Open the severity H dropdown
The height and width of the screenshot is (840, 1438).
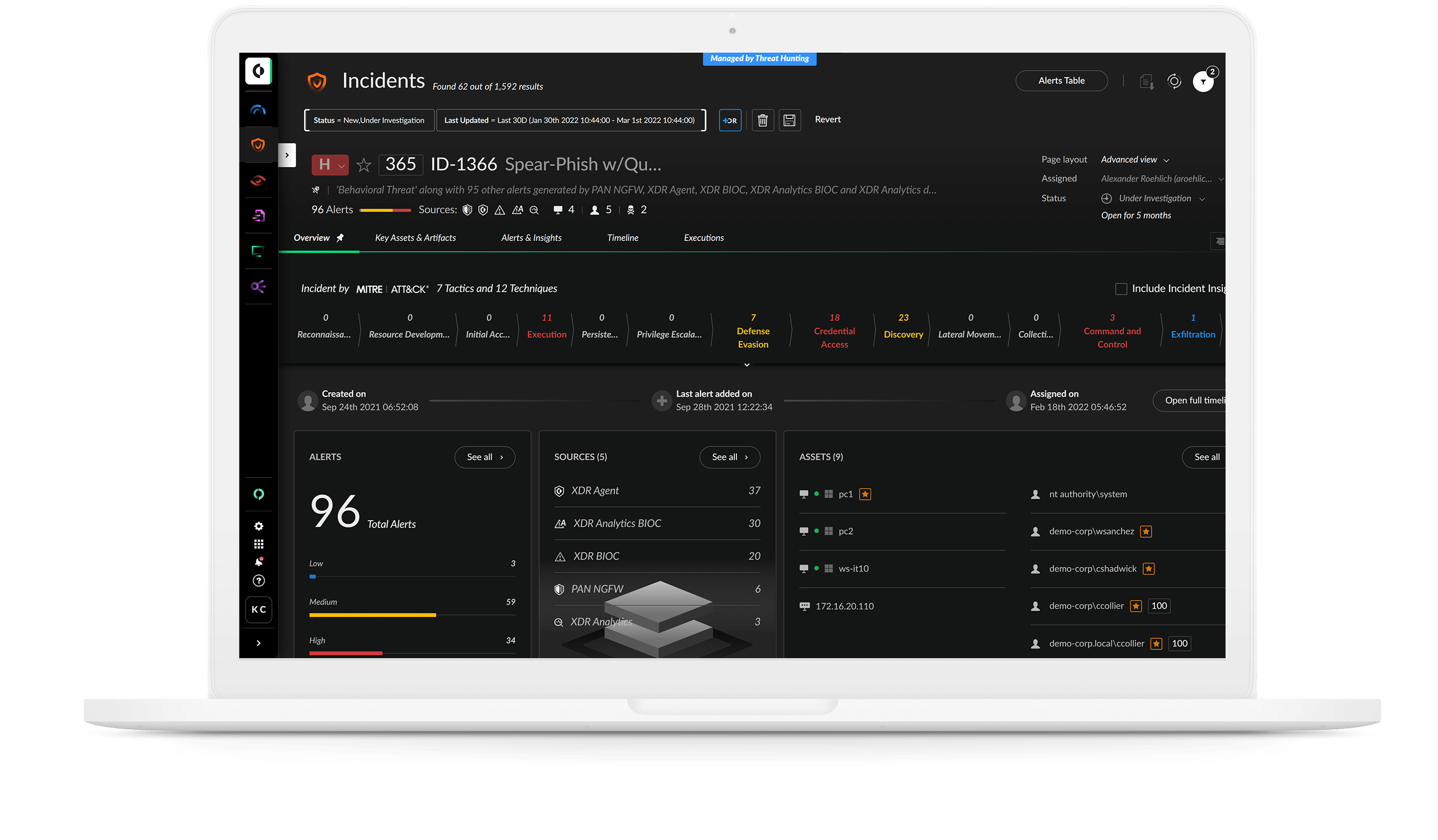pyautogui.click(x=330, y=165)
